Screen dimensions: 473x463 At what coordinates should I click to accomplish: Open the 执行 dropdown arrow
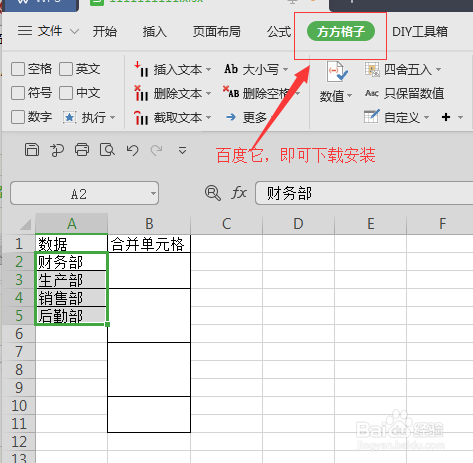[112, 117]
